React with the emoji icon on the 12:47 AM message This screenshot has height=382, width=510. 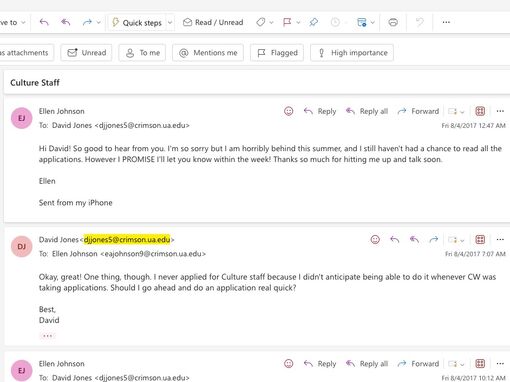(289, 111)
